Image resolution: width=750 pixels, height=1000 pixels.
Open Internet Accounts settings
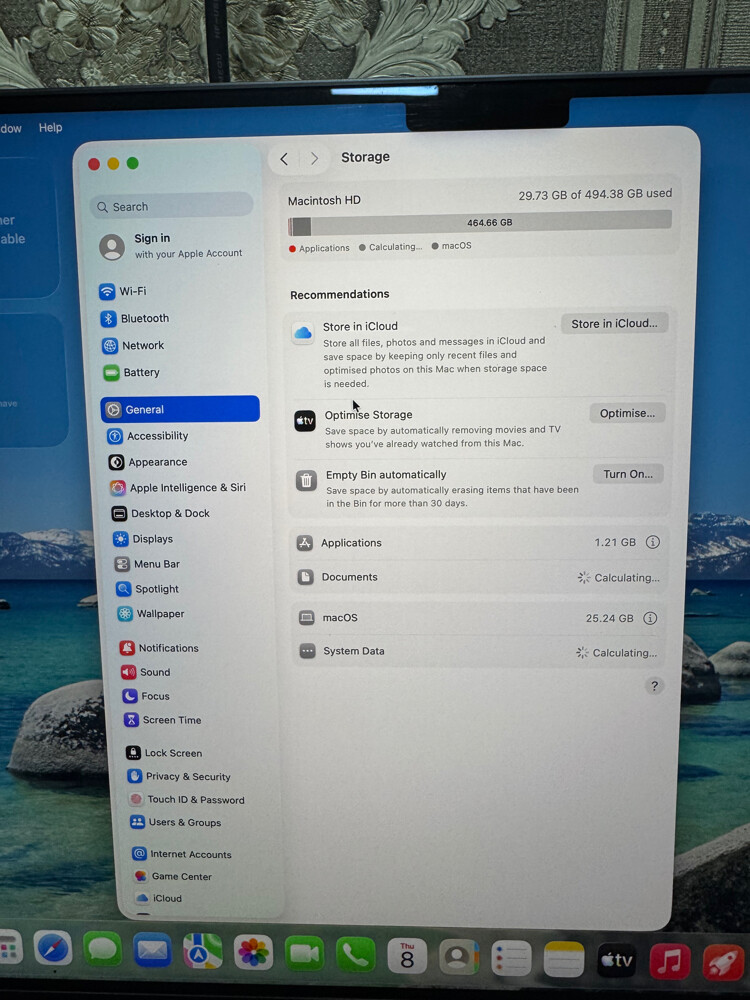pyautogui.click(x=182, y=854)
